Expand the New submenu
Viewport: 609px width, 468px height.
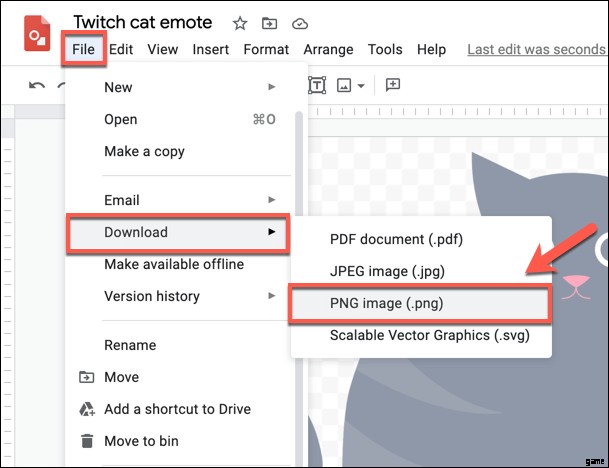tap(178, 87)
